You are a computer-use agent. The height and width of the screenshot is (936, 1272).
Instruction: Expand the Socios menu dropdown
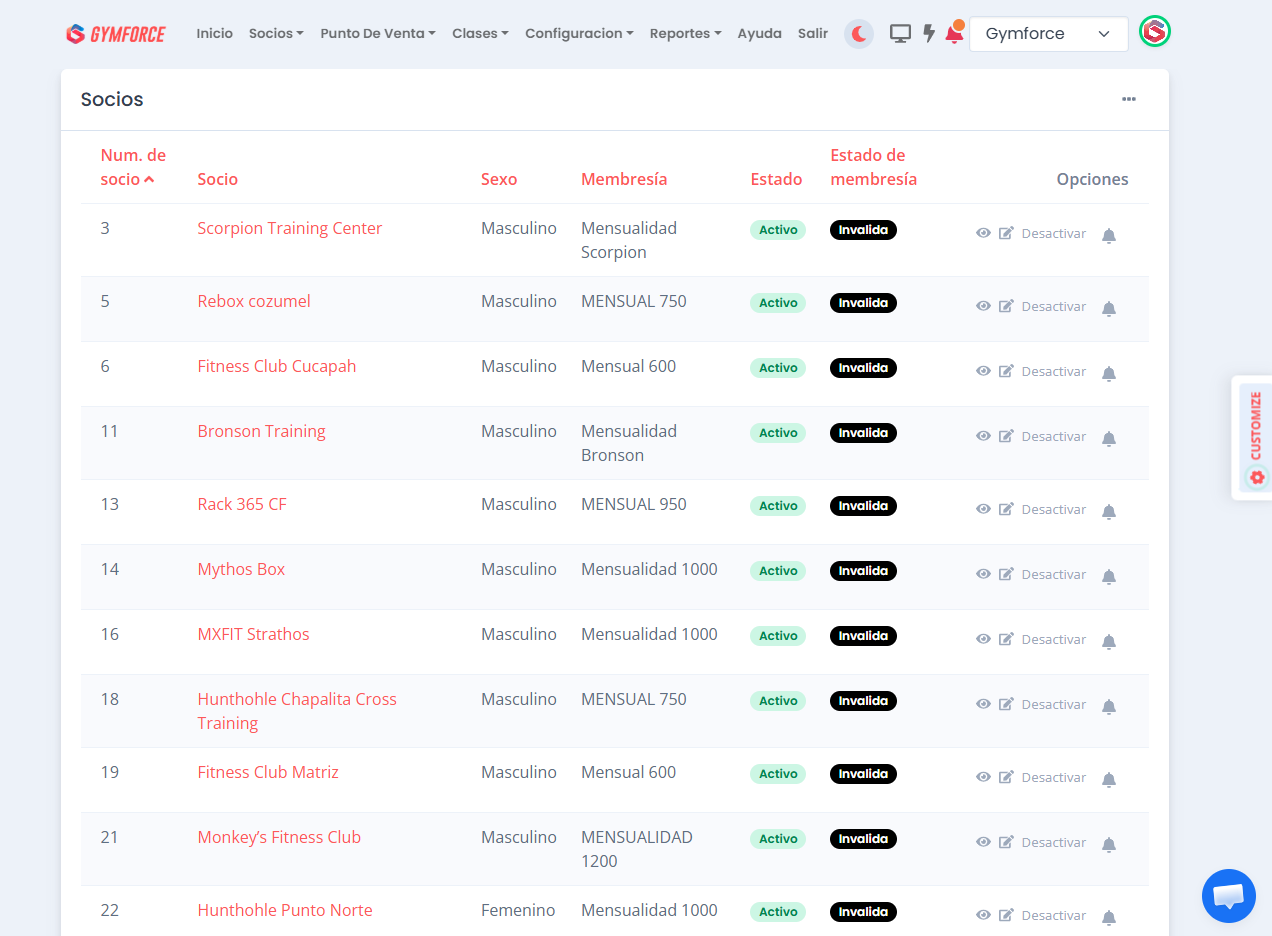[x=276, y=34]
